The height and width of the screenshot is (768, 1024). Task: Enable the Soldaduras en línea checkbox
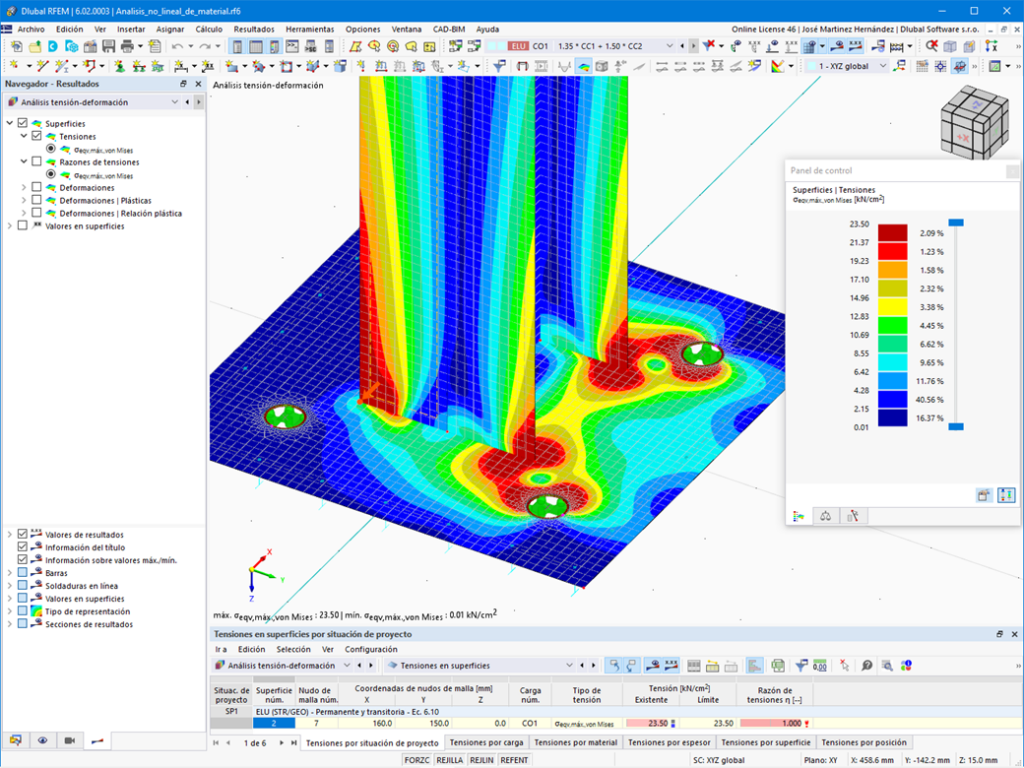click(23, 586)
